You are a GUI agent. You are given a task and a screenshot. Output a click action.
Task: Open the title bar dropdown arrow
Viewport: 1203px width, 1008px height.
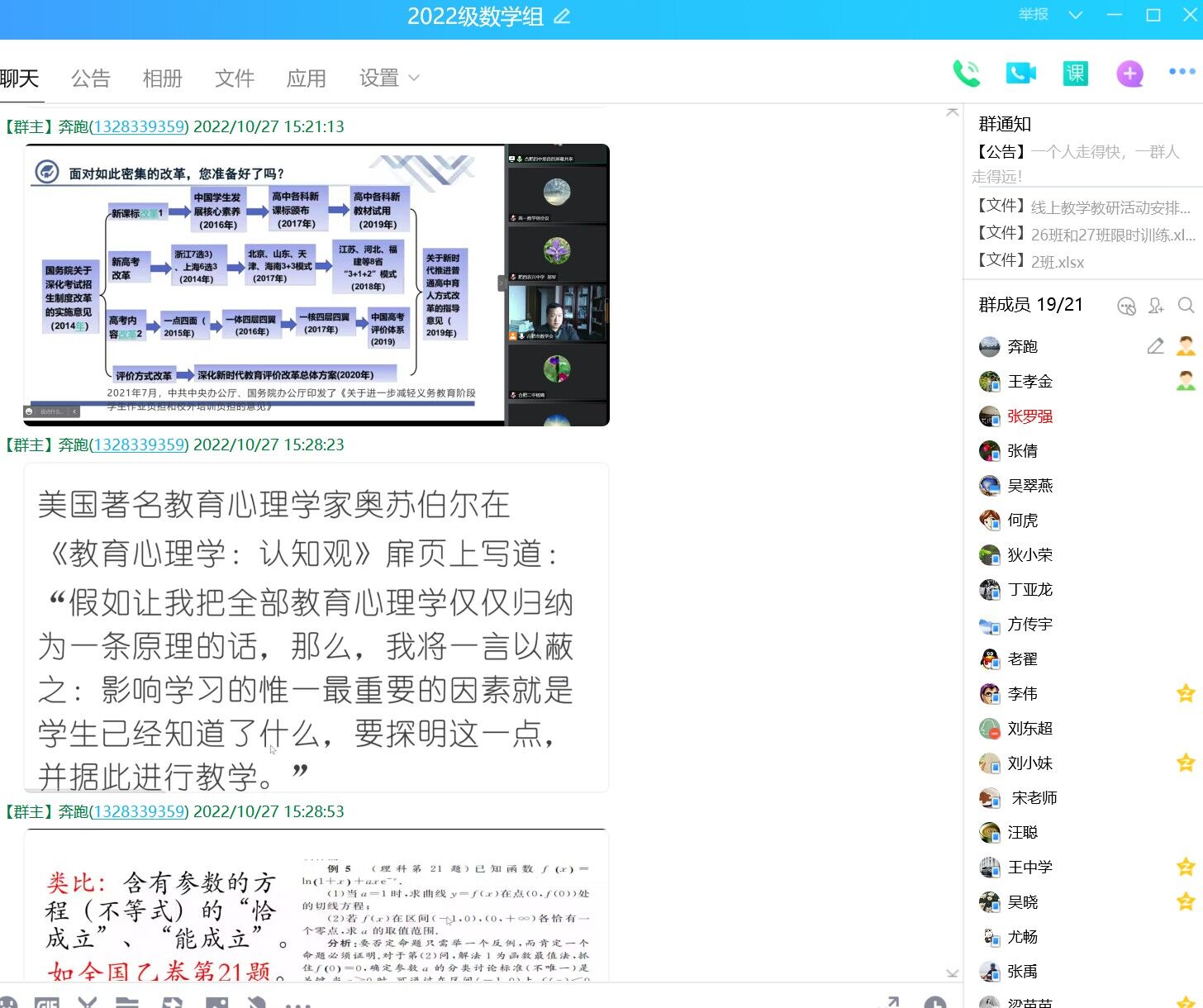pos(1075,15)
